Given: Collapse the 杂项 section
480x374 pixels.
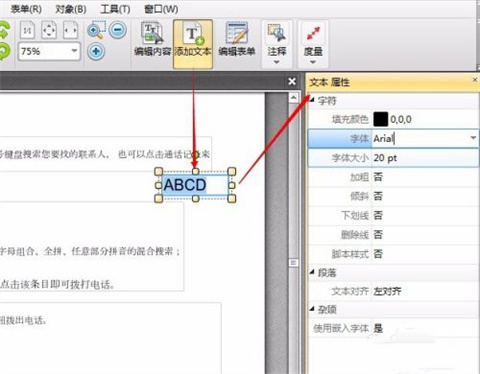Looking at the screenshot, I should [x=312, y=309].
